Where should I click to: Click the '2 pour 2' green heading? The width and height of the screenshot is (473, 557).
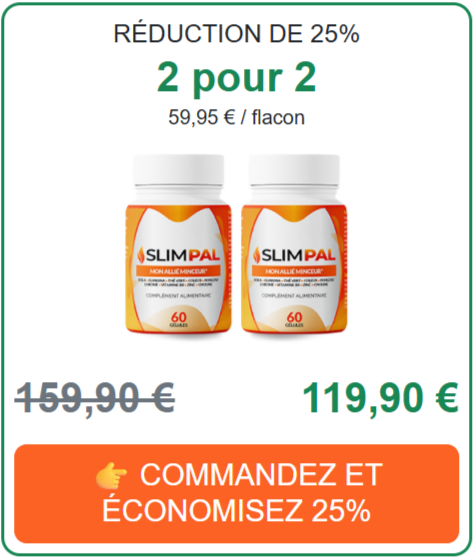(x=236, y=77)
